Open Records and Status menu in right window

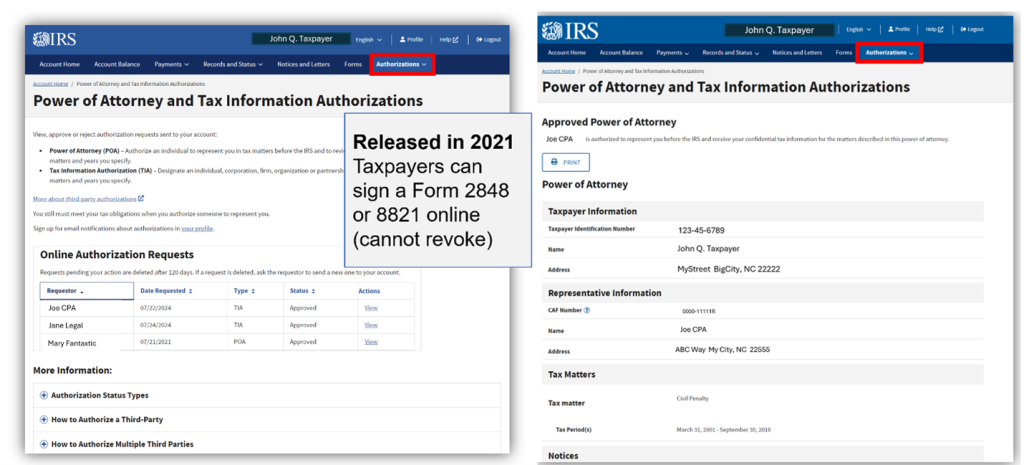[731, 52]
